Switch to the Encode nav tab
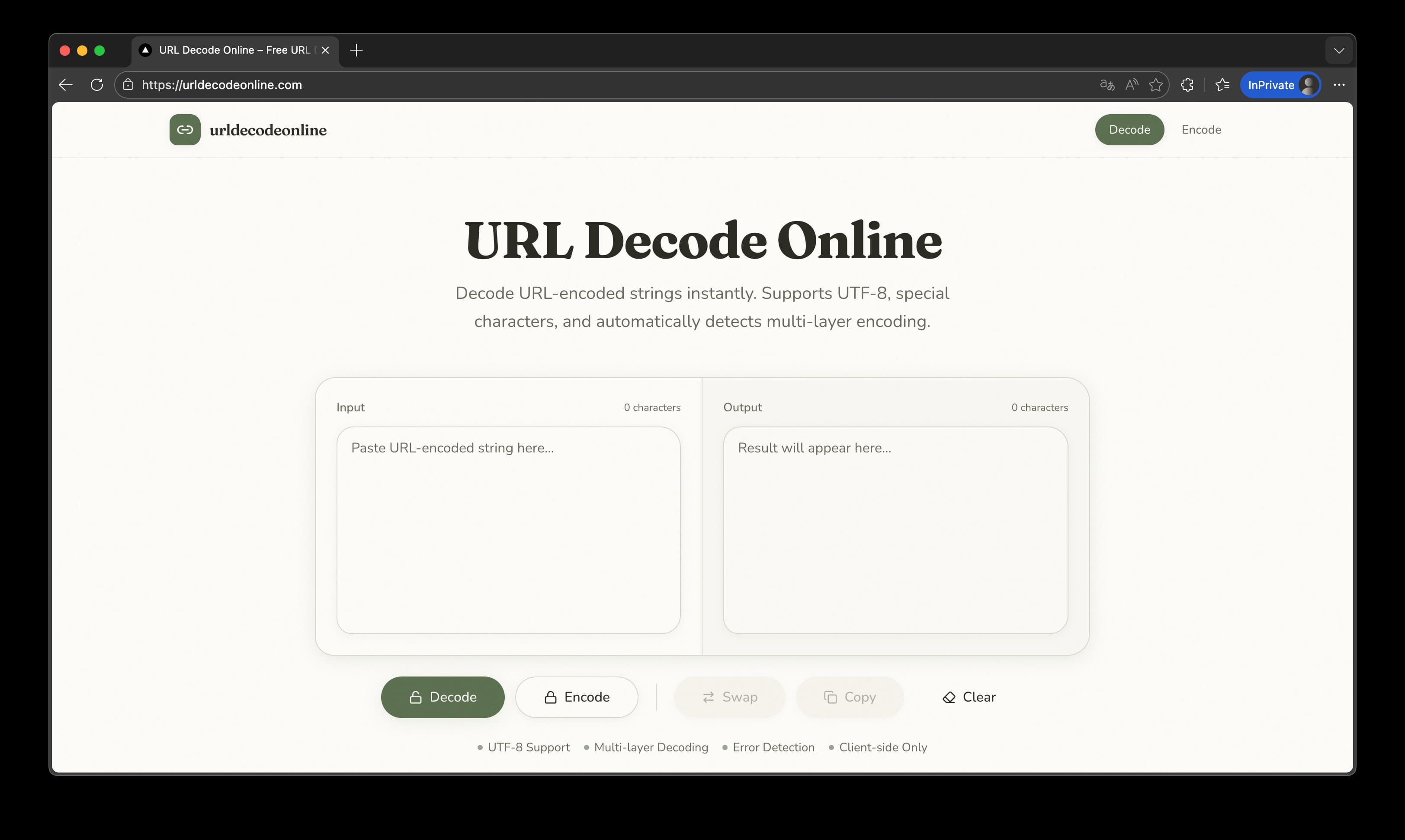The image size is (1405, 840). pyautogui.click(x=1201, y=130)
